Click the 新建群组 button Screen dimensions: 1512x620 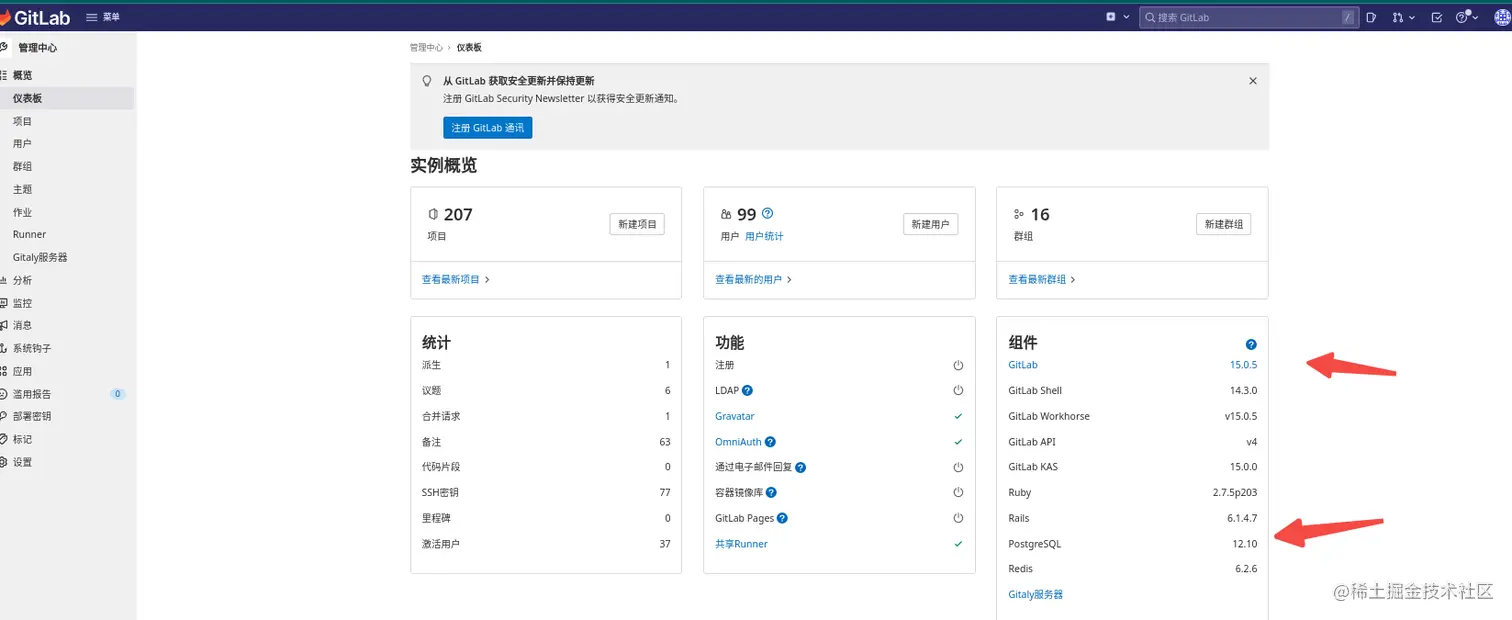1223,224
